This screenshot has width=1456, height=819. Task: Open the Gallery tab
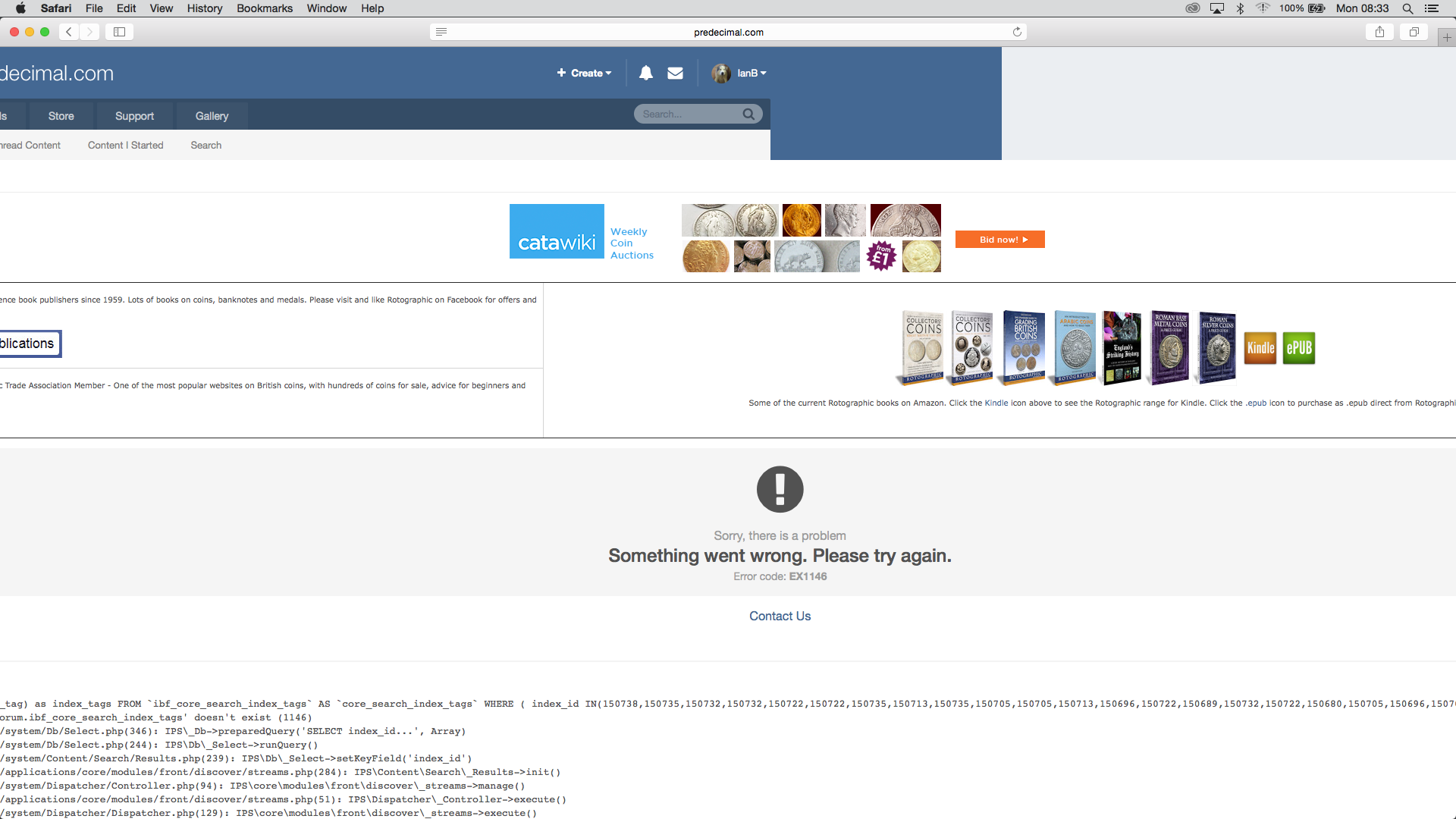[212, 116]
